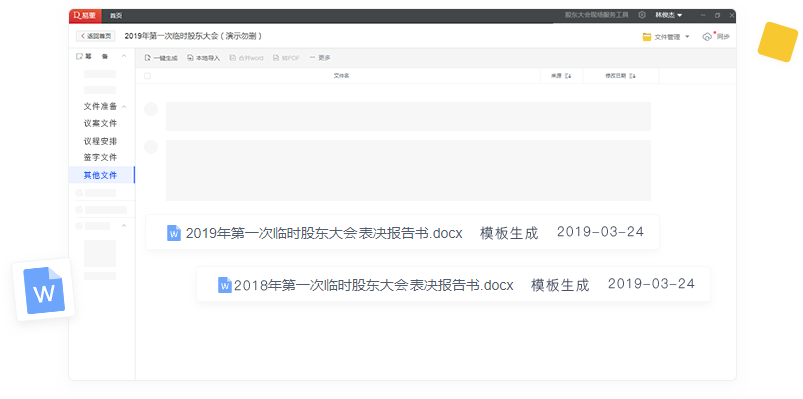Screen dimensions: 803x399
Task: Click the 合并word toolbar icon
Action: coord(233,58)
